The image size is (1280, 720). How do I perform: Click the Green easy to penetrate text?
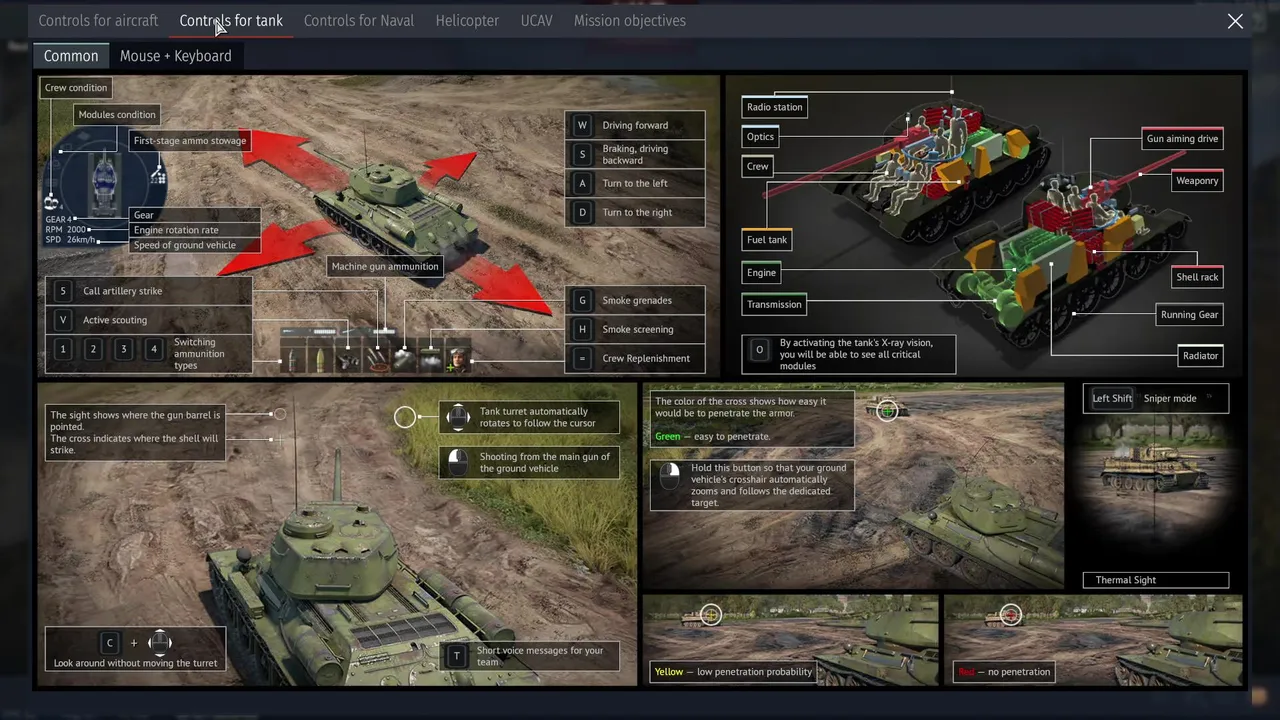[x=713, y=437]
